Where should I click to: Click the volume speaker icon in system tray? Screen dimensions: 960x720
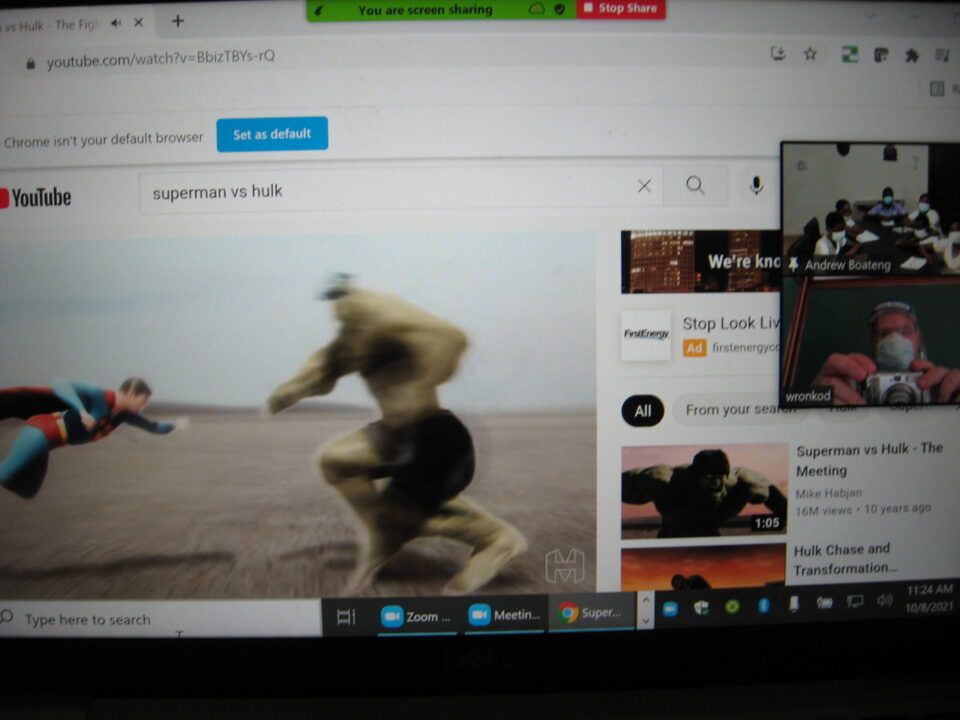(x=884, y=600)
